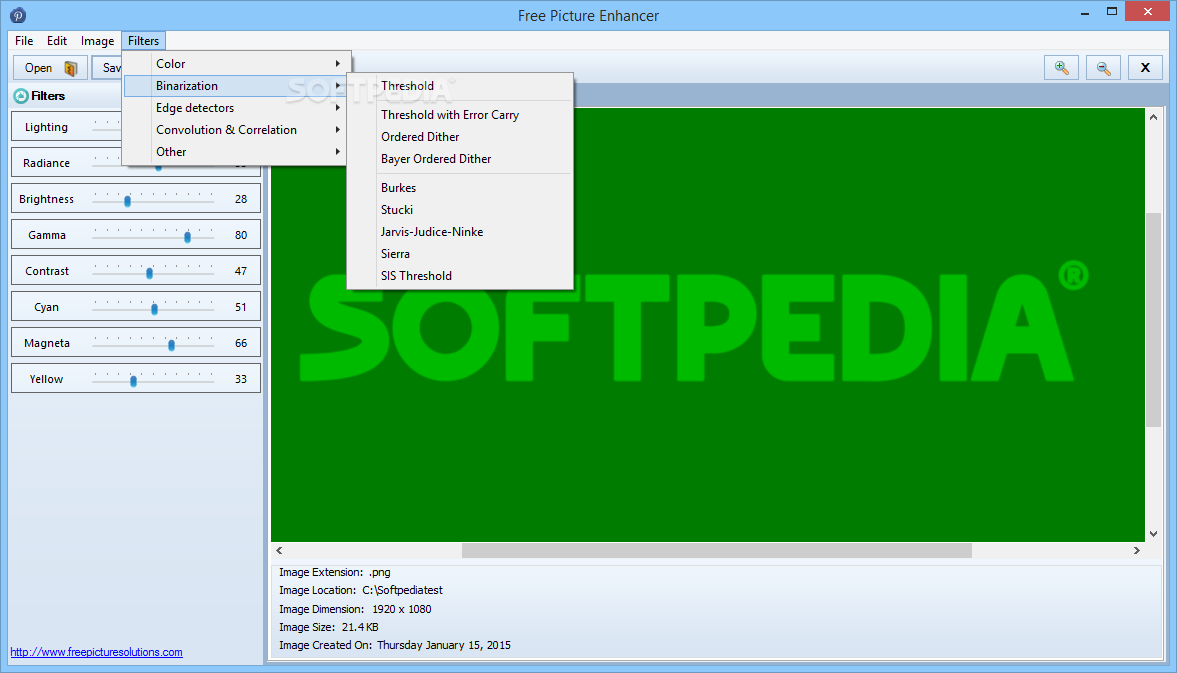1177x673 pixels.
Task: Click the Open button with folder icon
Action: 50,68
